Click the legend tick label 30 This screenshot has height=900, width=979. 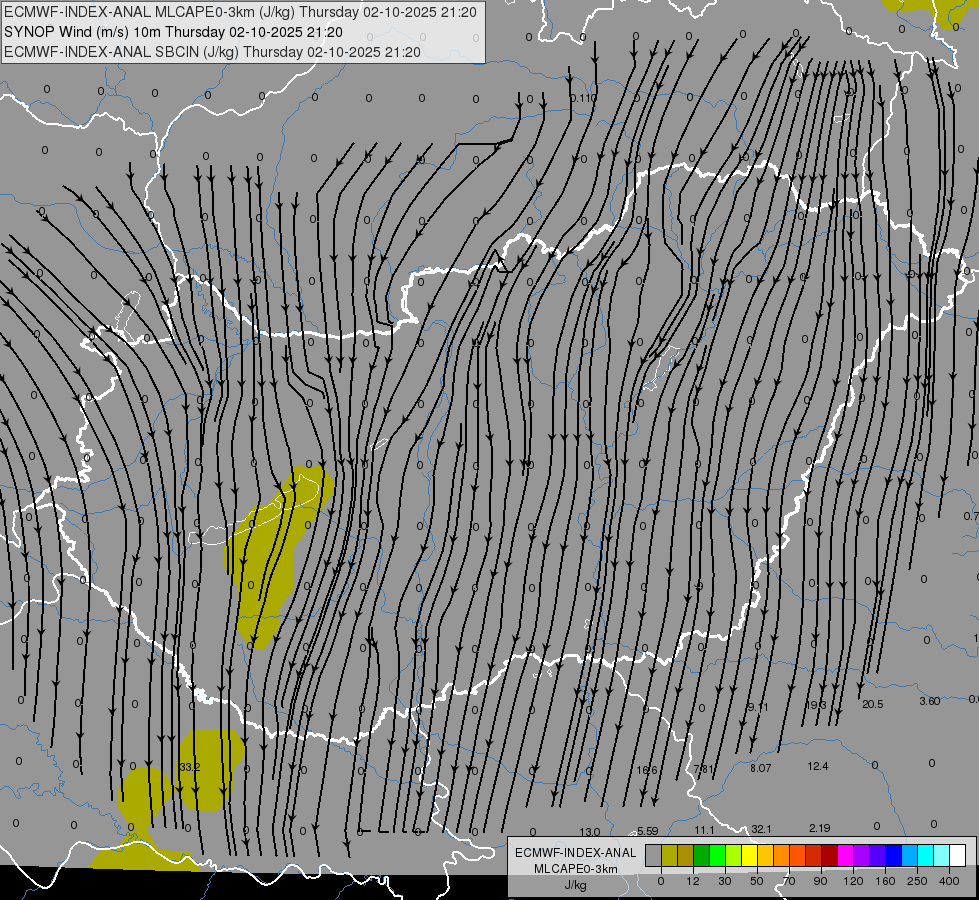coord(725,881)
